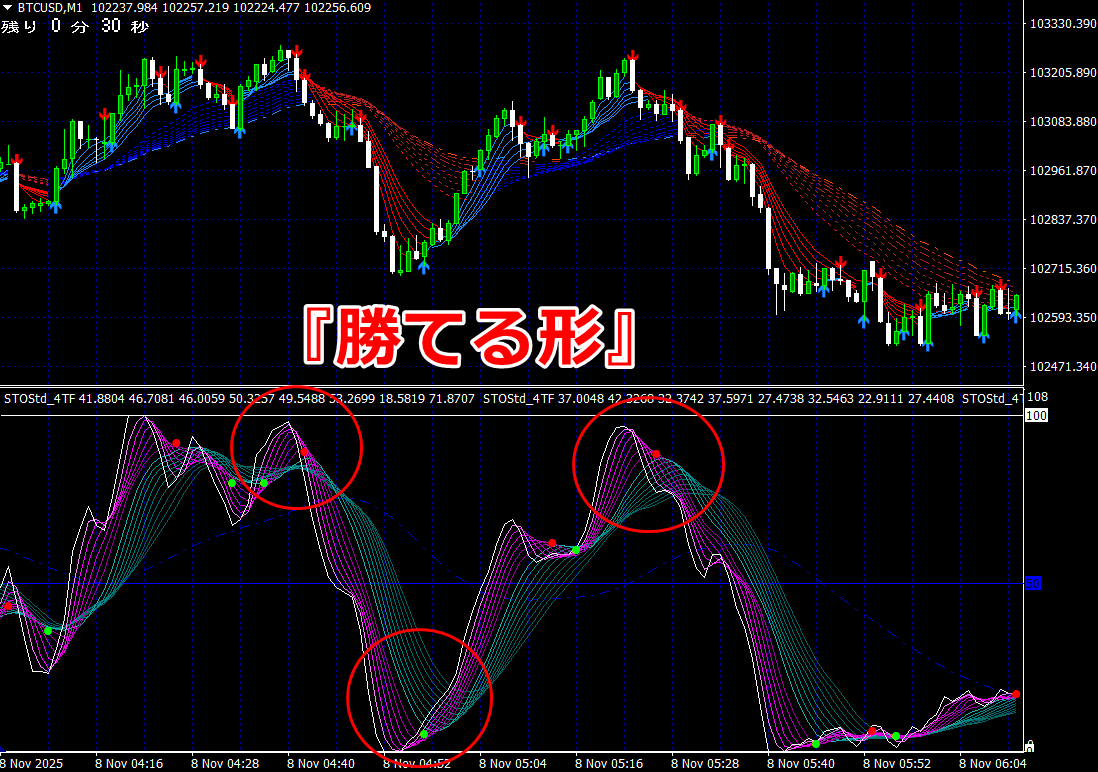This screenshot has height=772, width=1098.
Task: Click the 8 Nov 04:40 time label
Action: pos(321,764)
